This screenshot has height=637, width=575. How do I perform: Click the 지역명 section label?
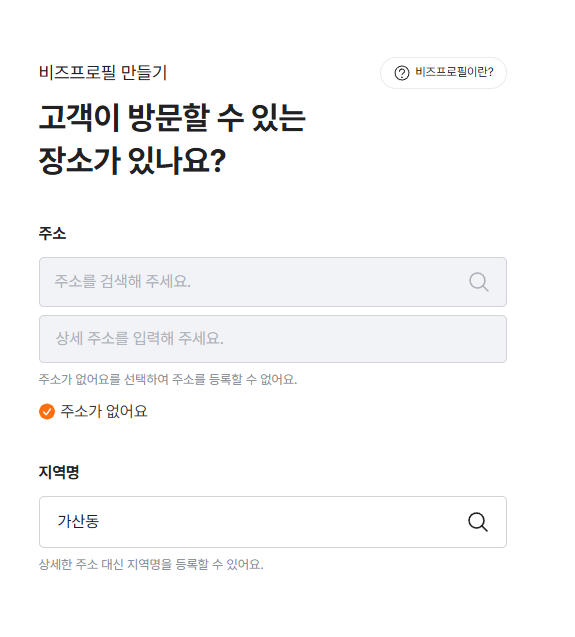click(x=59, y=472)
